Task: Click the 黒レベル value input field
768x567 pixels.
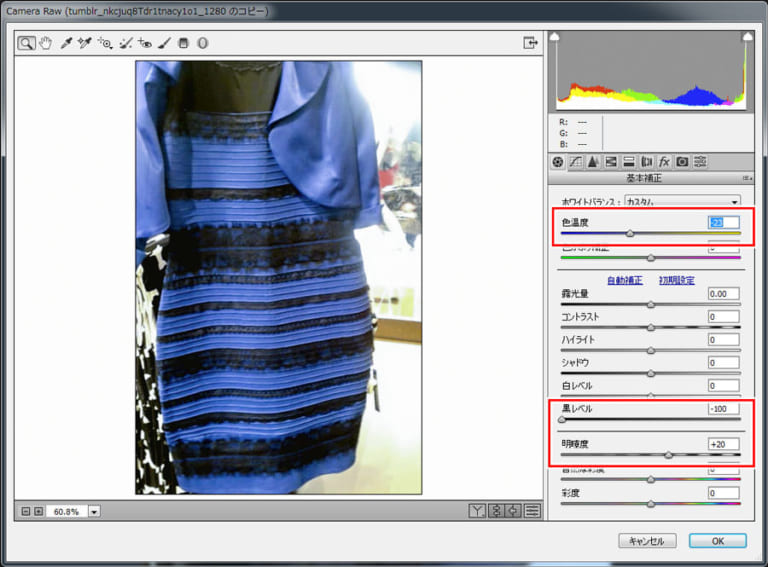Action: 723,409
